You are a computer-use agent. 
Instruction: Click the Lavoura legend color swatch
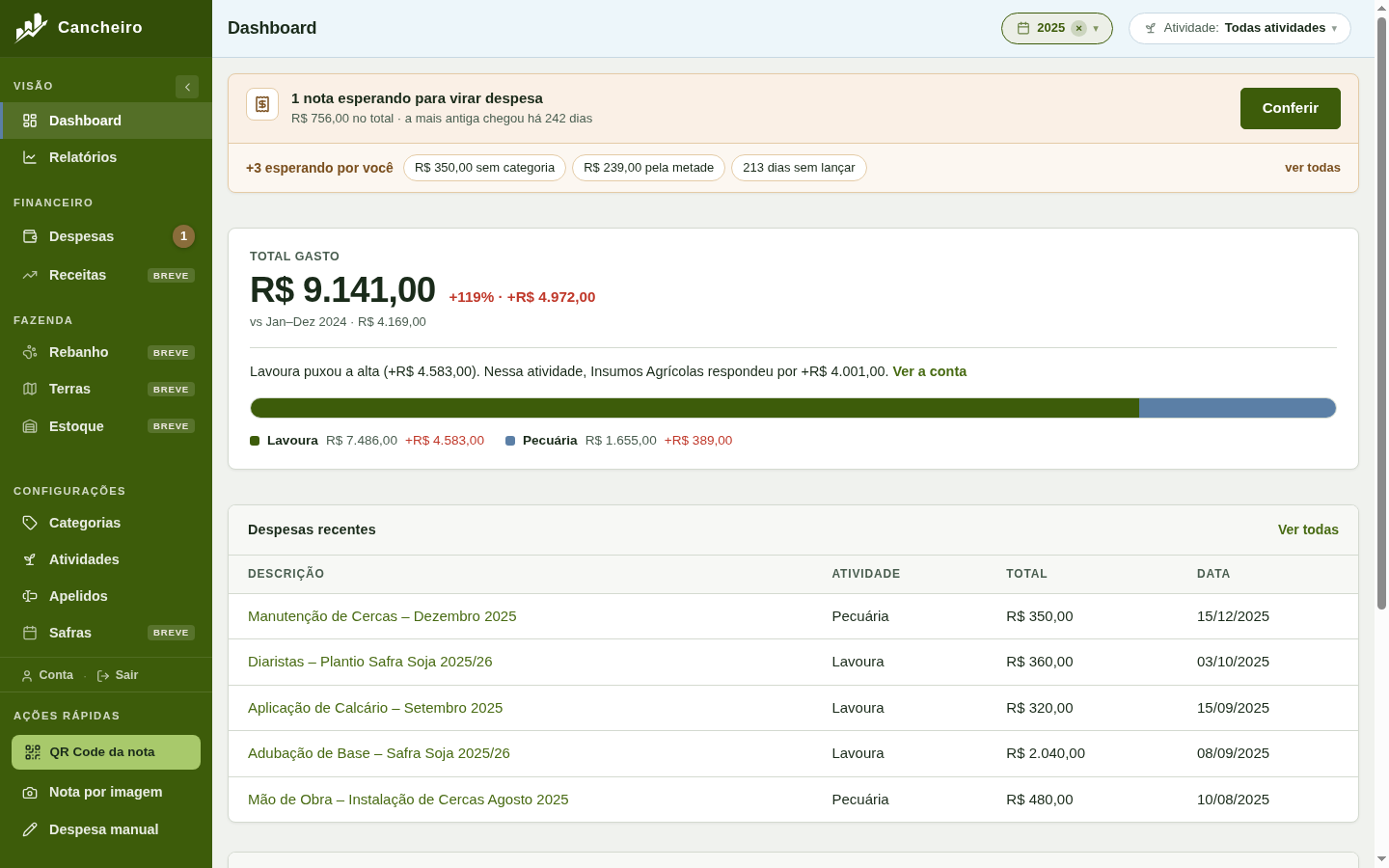[255, 441]
